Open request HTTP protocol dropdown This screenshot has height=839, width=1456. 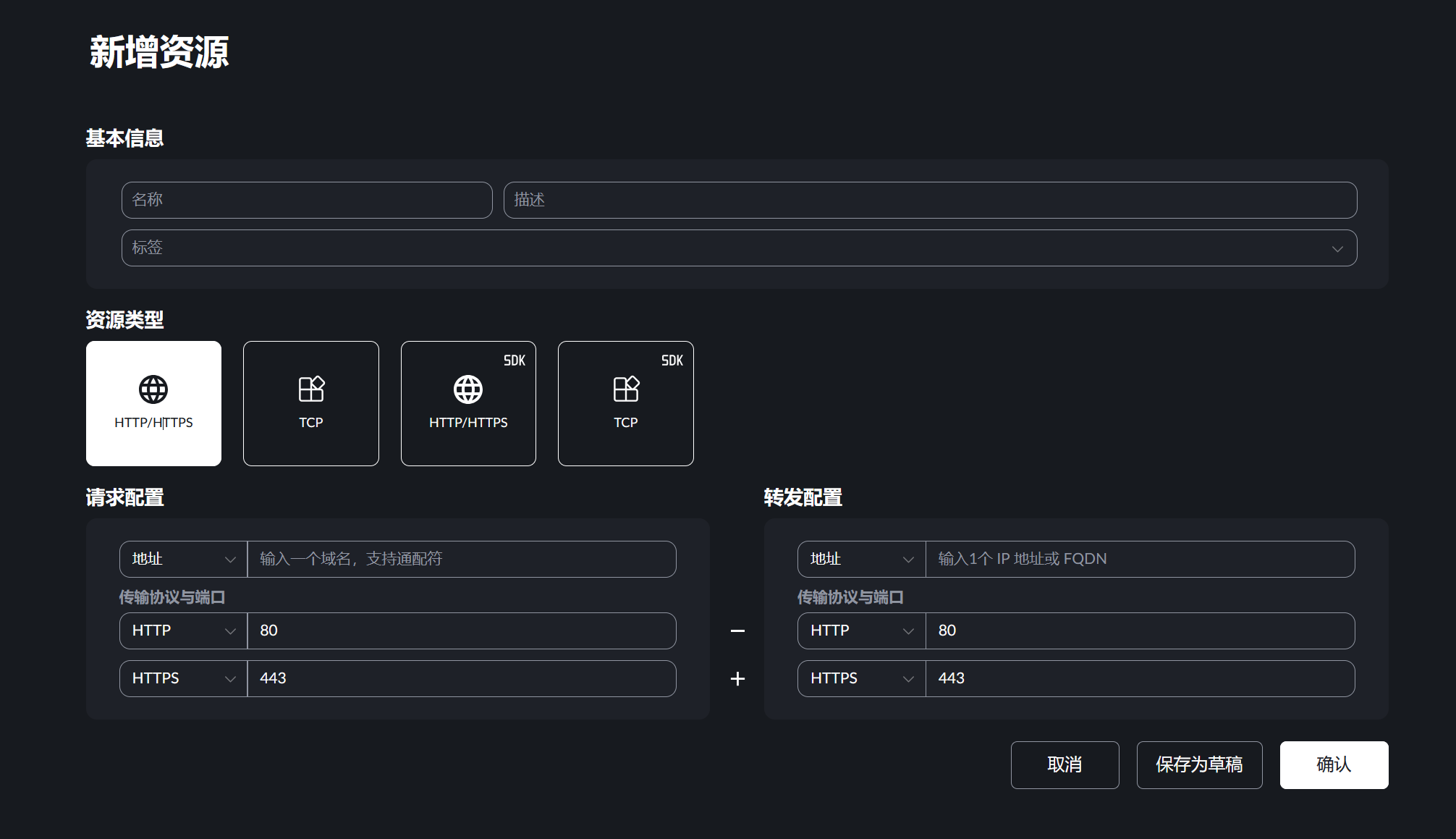[183, 631]
